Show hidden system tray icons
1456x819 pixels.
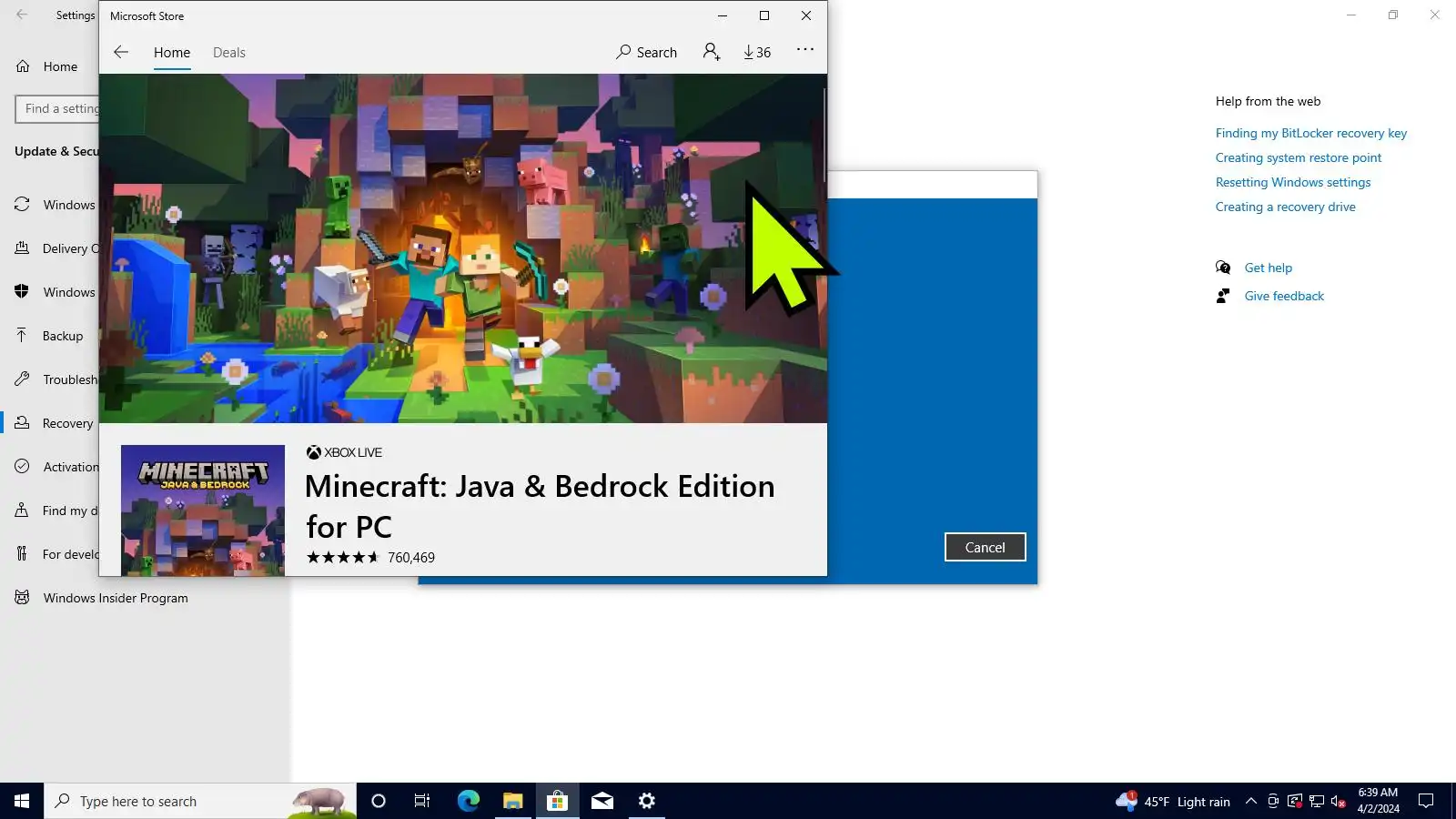1251,801
